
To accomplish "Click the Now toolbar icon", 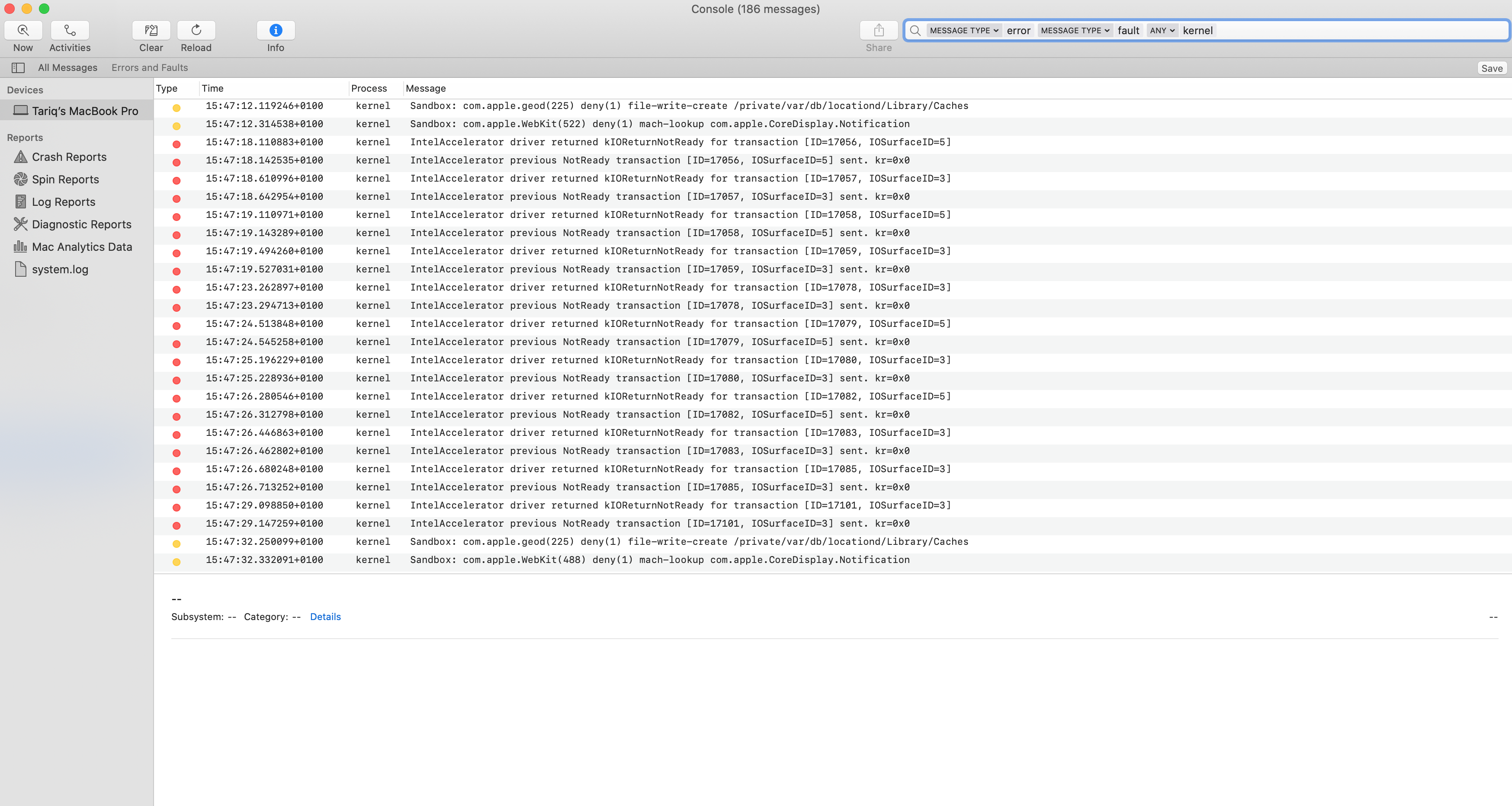I will (23, 31).
